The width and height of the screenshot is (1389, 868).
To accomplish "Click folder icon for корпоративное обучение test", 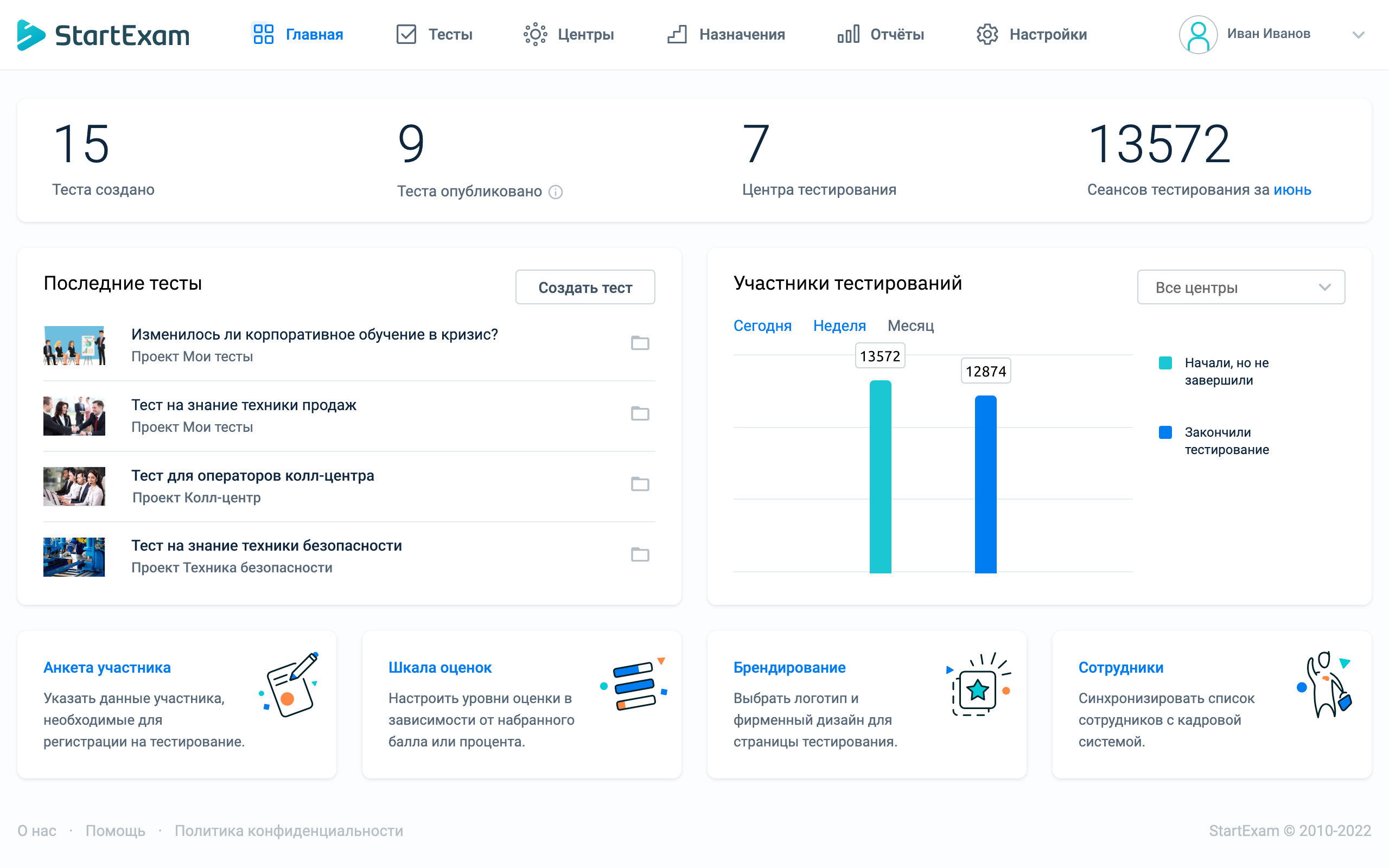I will (x=639, y=343).
